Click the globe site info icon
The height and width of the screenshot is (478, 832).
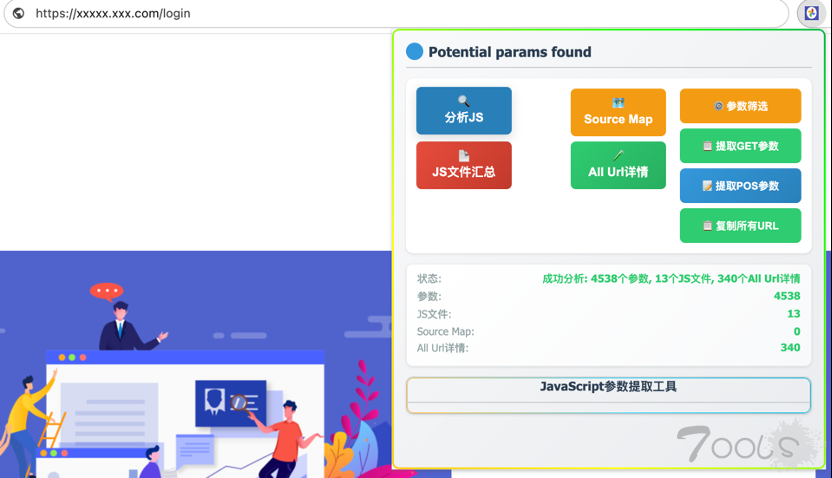[19, 13]
